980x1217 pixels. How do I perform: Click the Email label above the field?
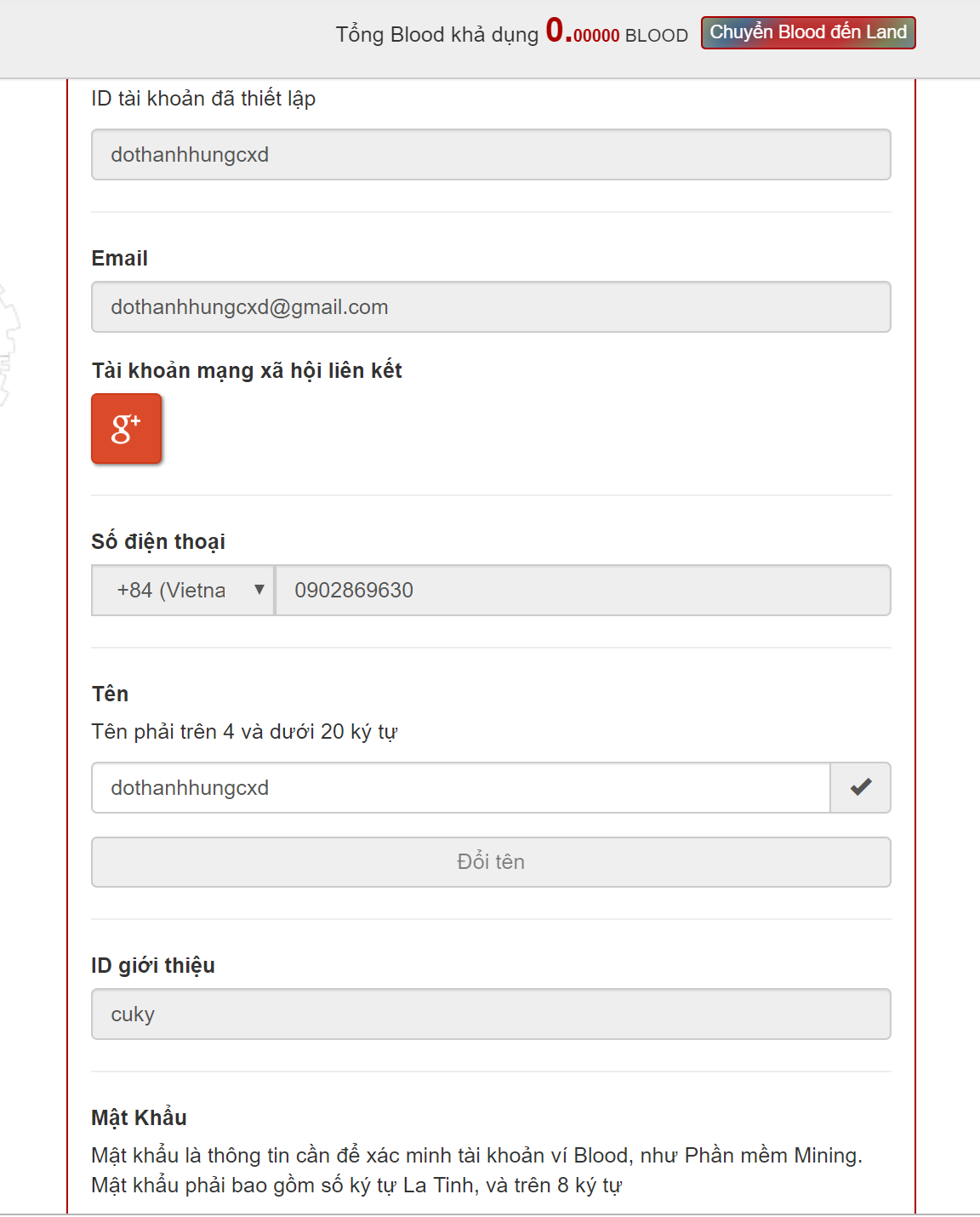[119, 259]
